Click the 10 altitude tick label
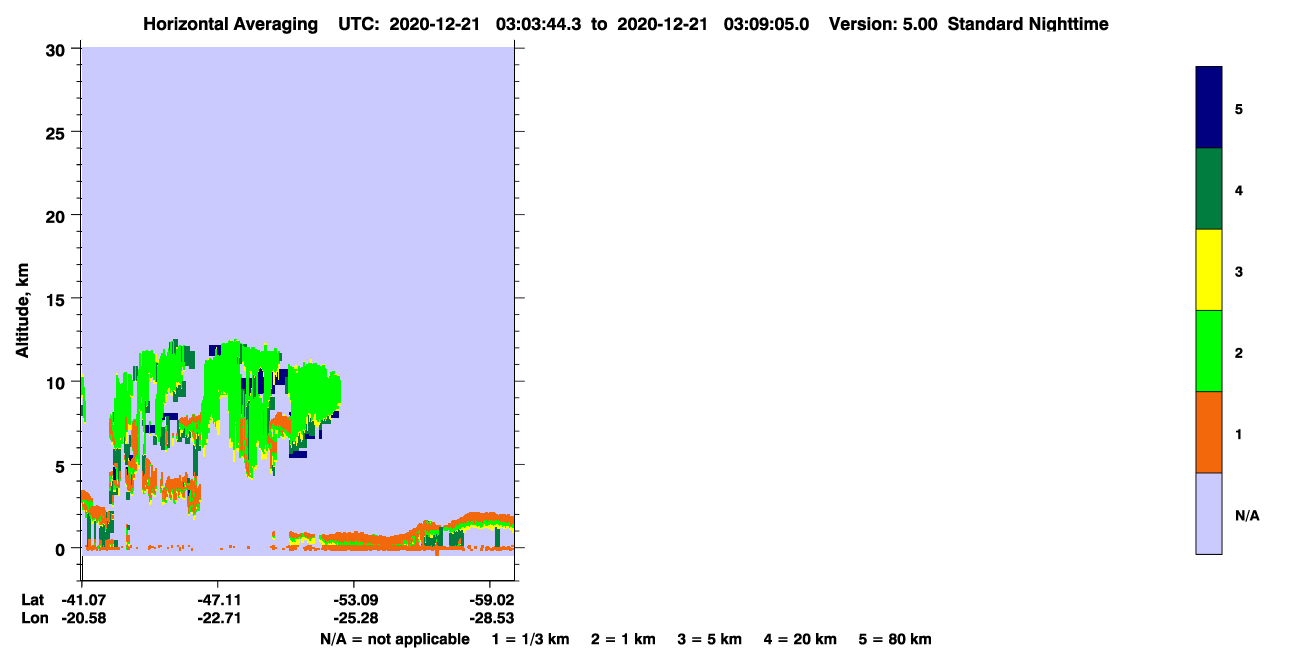 pyautogui.click(x=58, y=382)
